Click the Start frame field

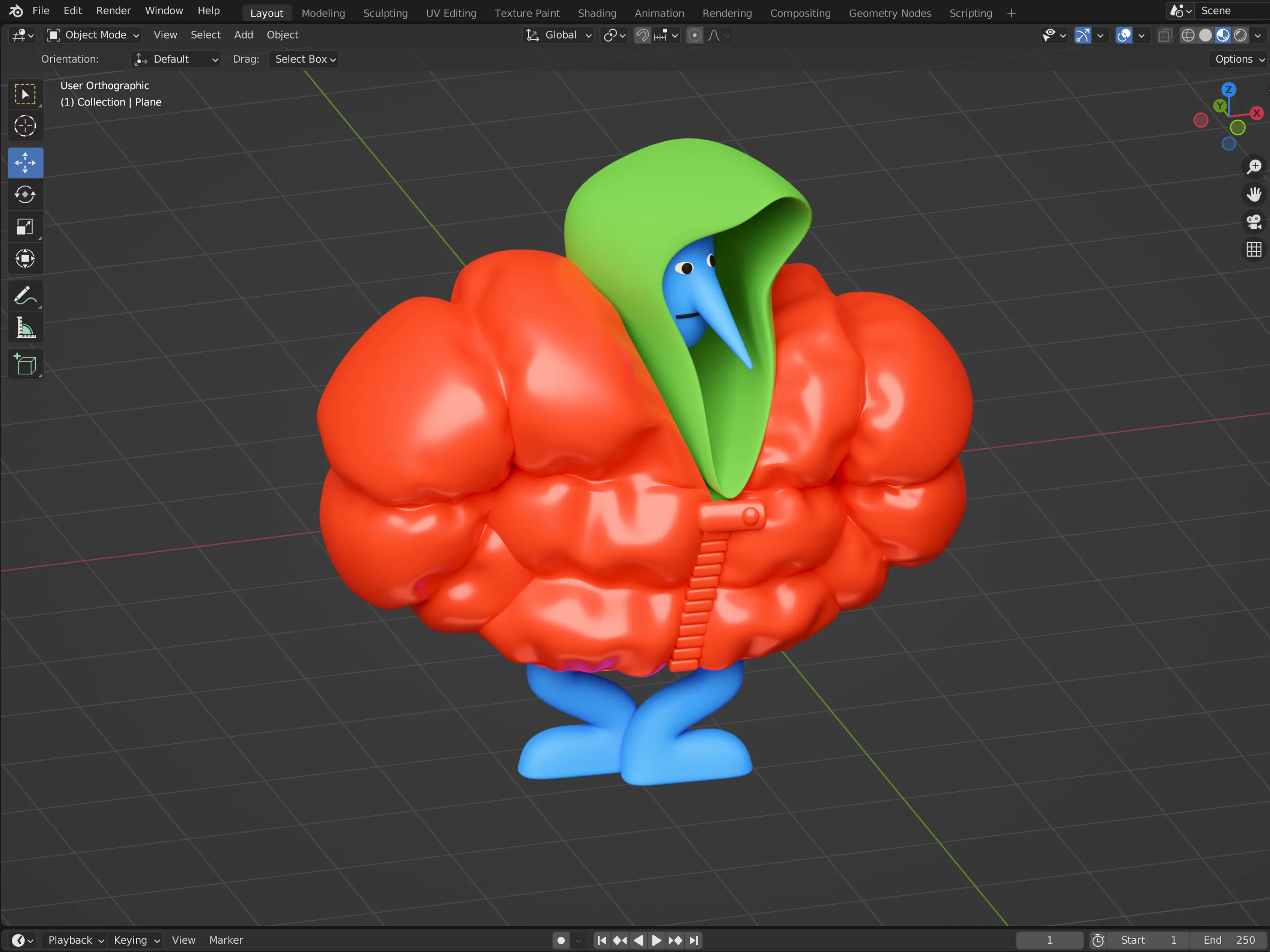(x=1148, y=940)
